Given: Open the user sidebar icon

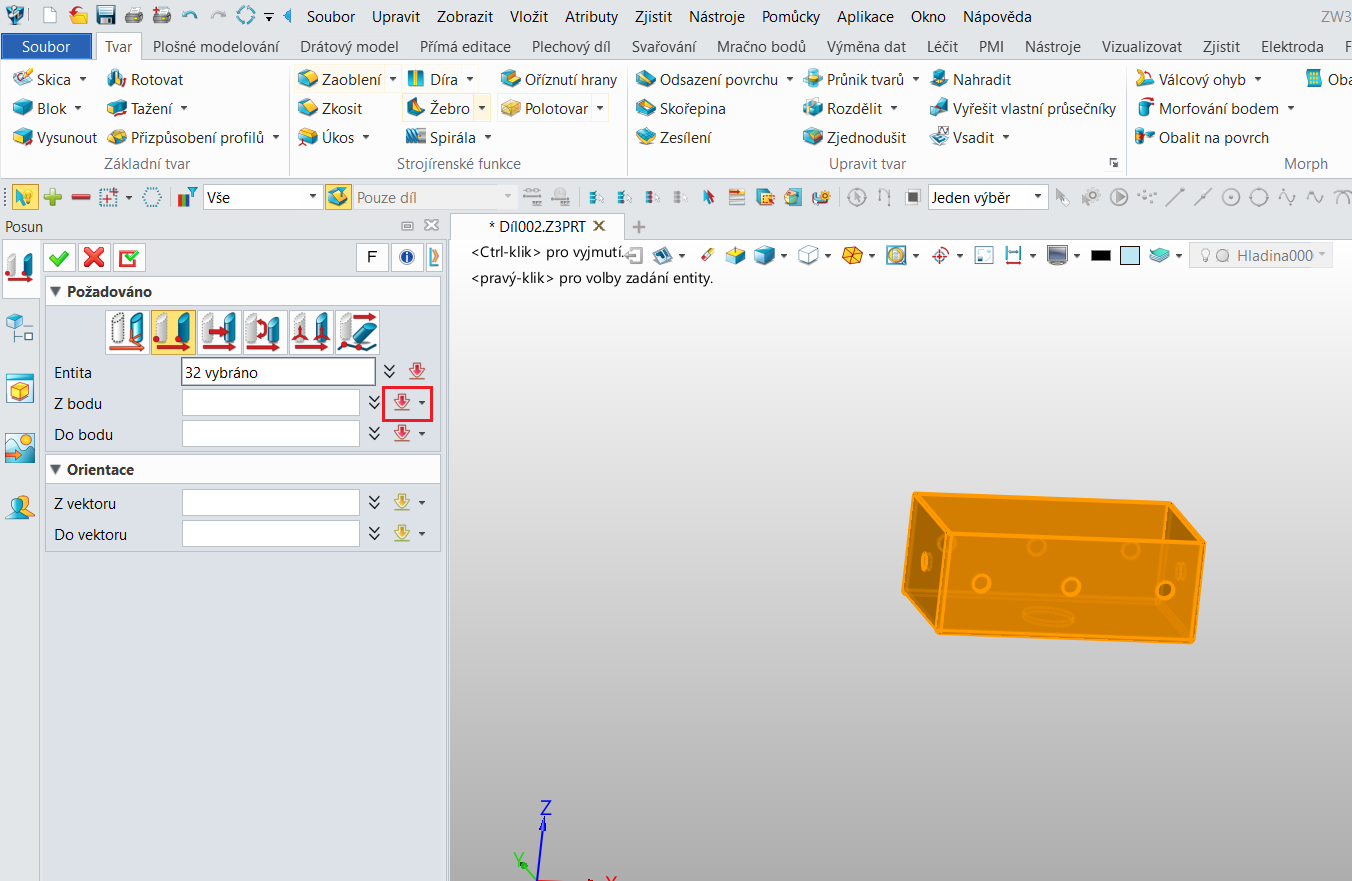Looking at the screenshot, I should click(x=20, y=508).
